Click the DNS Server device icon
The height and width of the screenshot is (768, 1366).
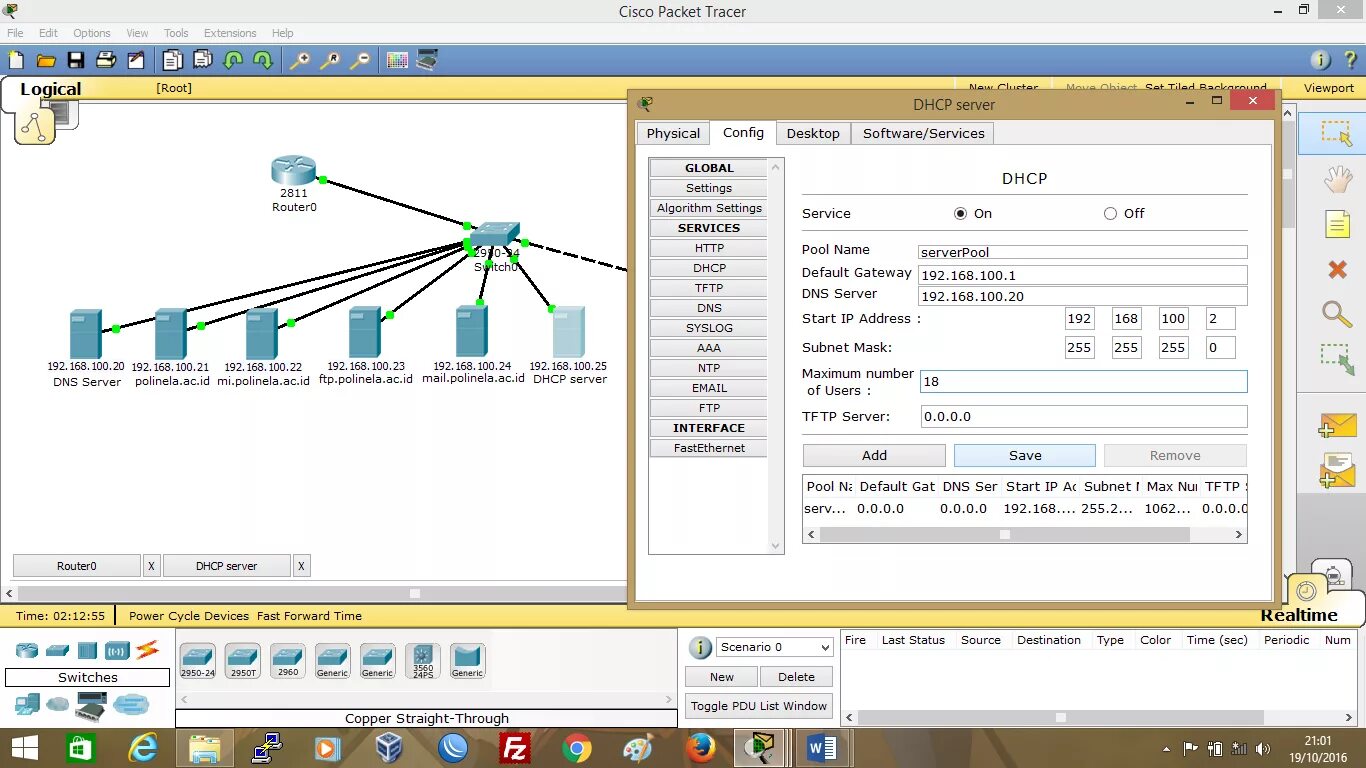85,334
